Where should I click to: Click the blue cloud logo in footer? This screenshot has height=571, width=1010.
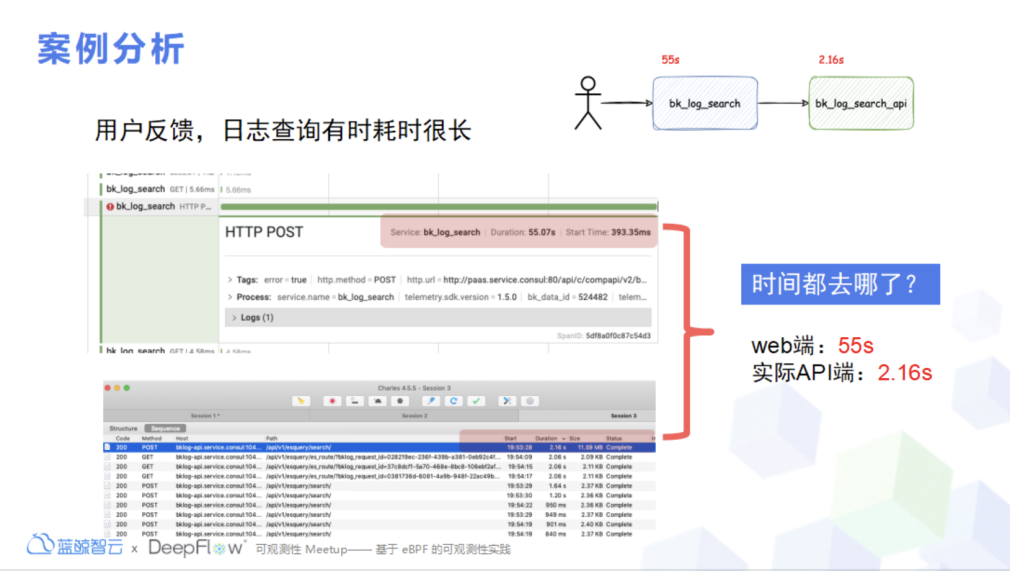click(x=40, y=545)
